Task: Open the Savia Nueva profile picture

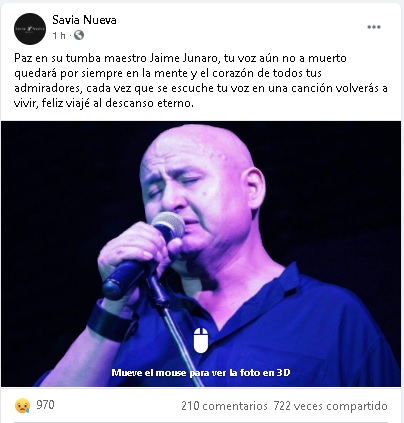Action: pos(30,29)
